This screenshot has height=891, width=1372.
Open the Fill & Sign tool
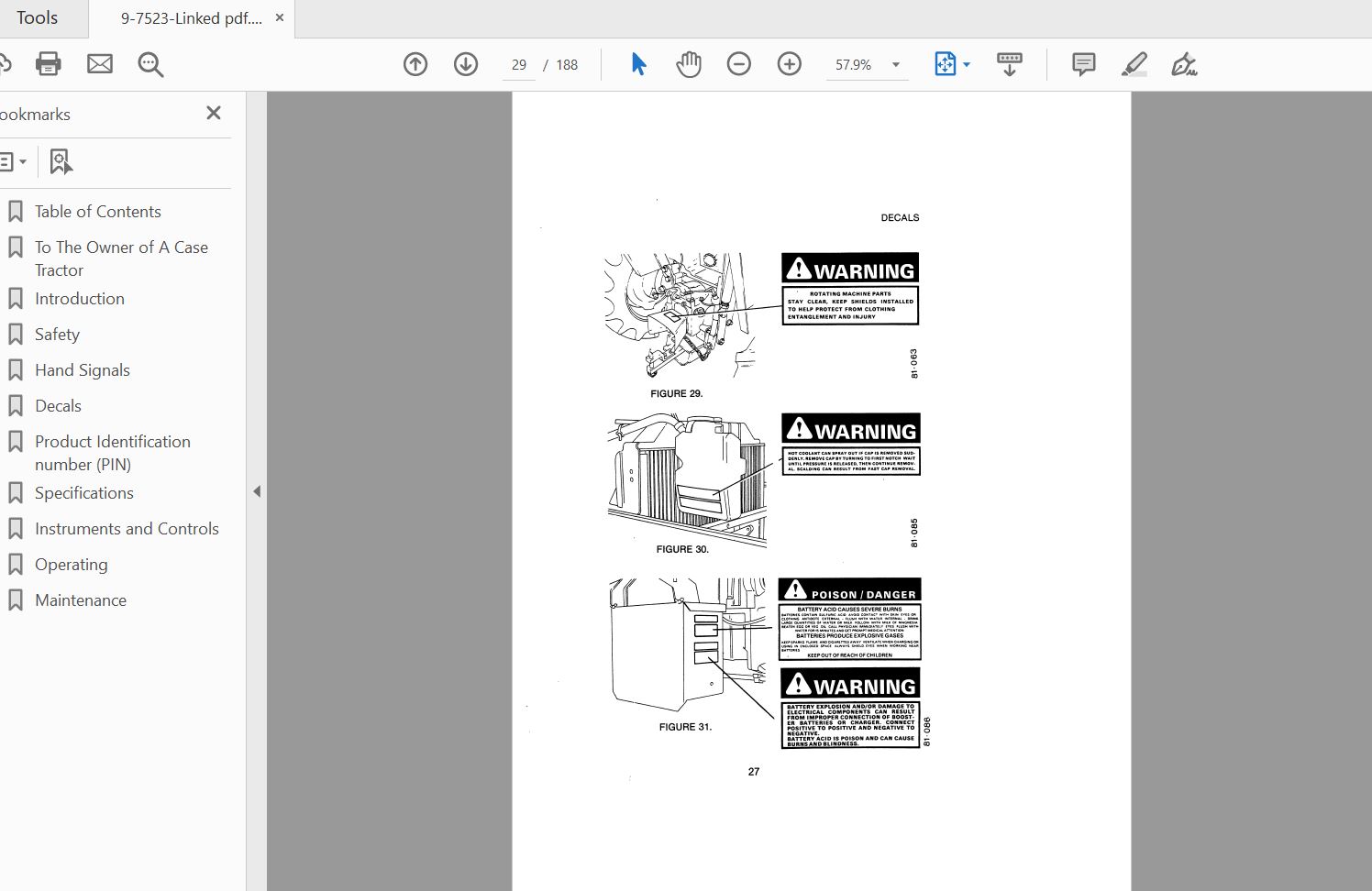point(1184,64)
